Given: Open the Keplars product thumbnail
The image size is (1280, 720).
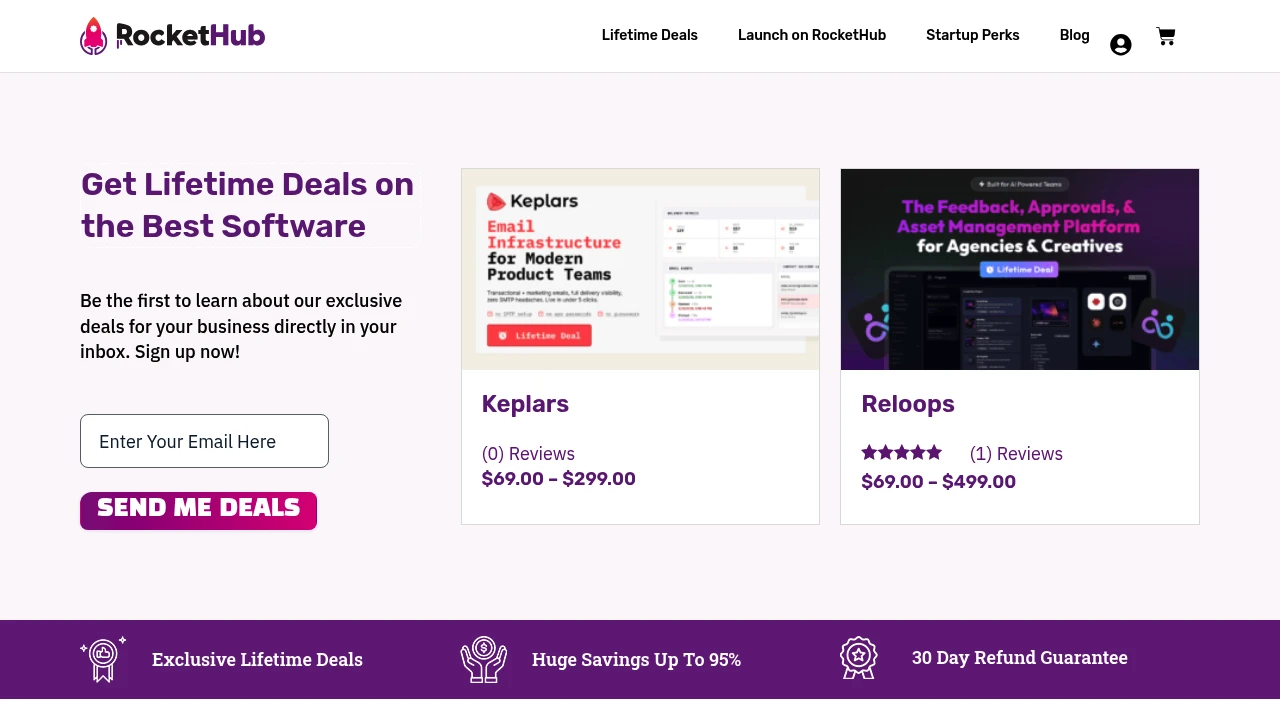Looking at the screenshot, I should (x=640, y=269).
